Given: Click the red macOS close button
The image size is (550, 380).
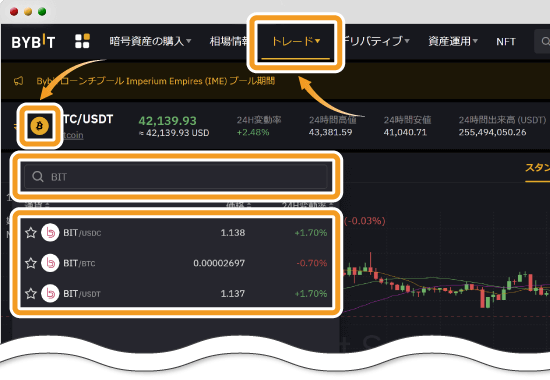Looking at the screenshot, I should [14, 12].
